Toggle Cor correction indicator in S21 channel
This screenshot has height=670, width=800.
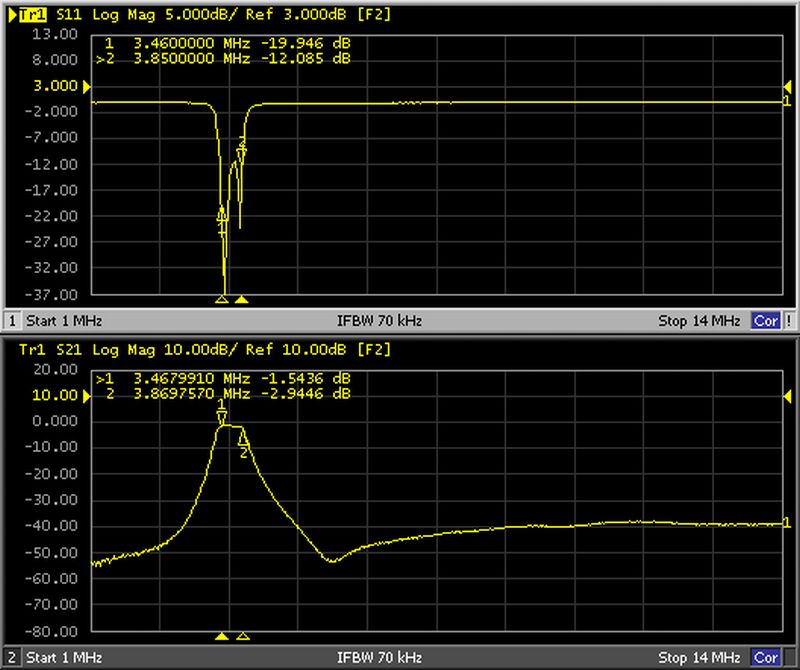pos(766,659)
